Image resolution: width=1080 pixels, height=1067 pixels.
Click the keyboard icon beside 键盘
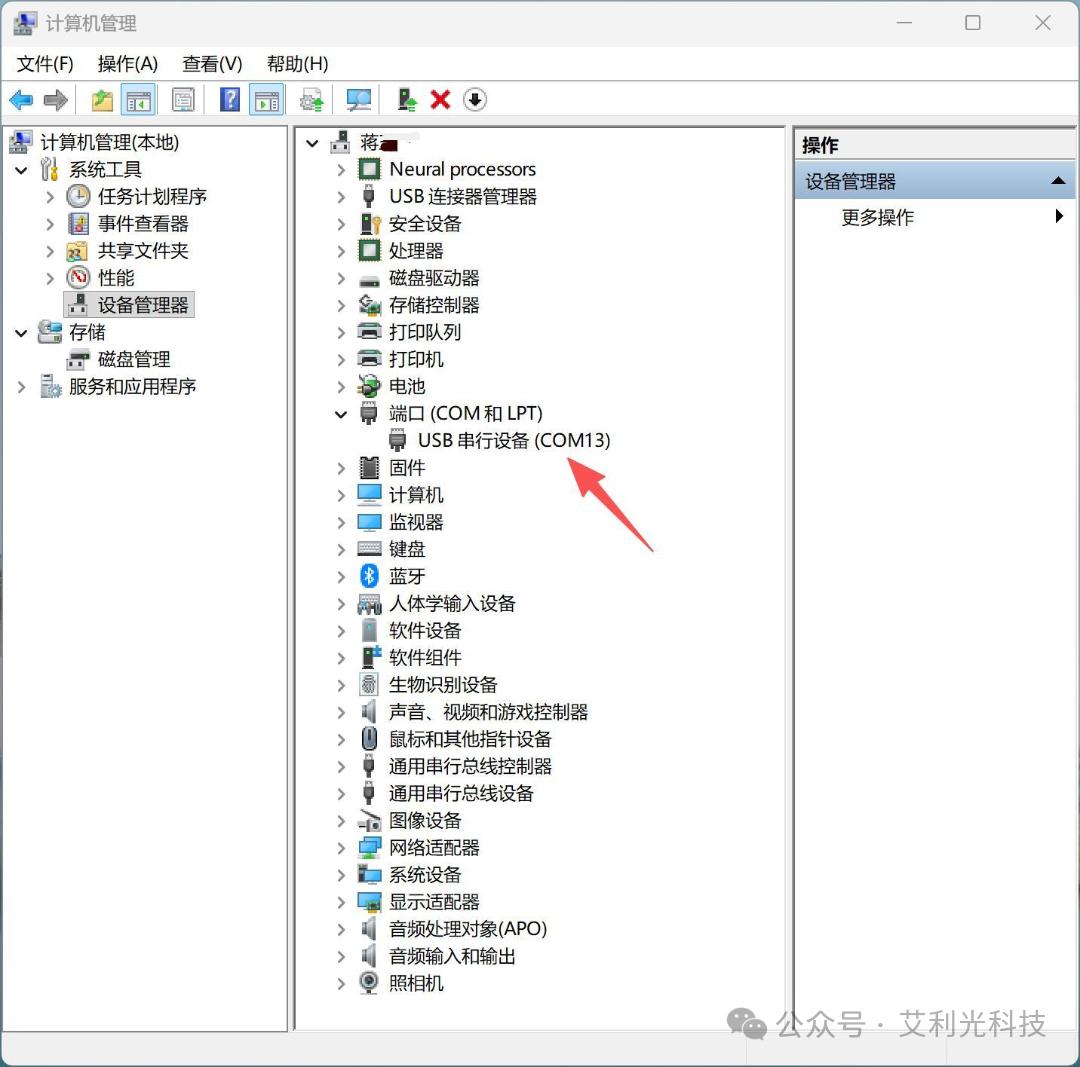click(x=369, y=548)
